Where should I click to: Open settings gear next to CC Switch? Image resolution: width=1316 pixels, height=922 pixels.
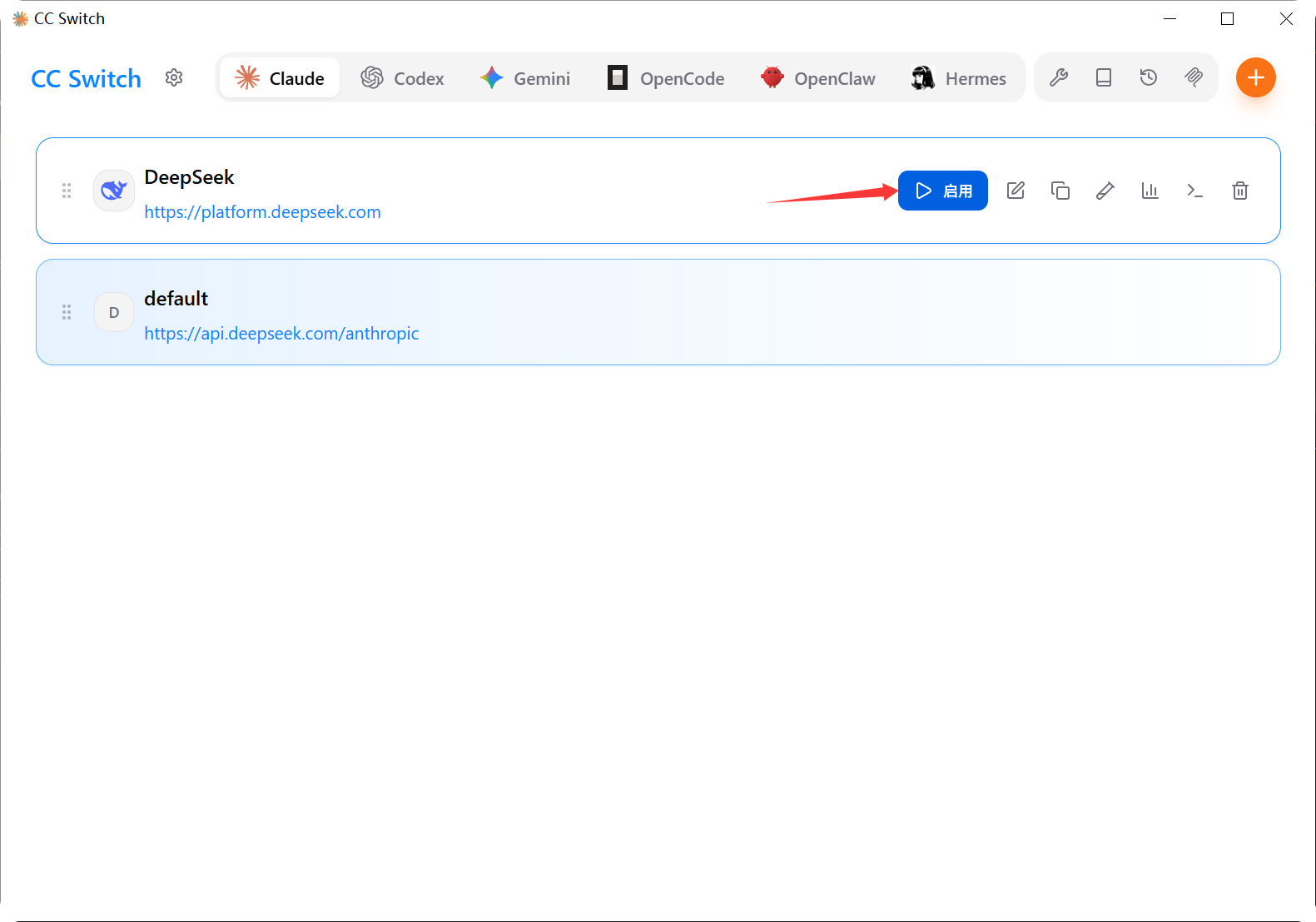(x=174, y=77)
